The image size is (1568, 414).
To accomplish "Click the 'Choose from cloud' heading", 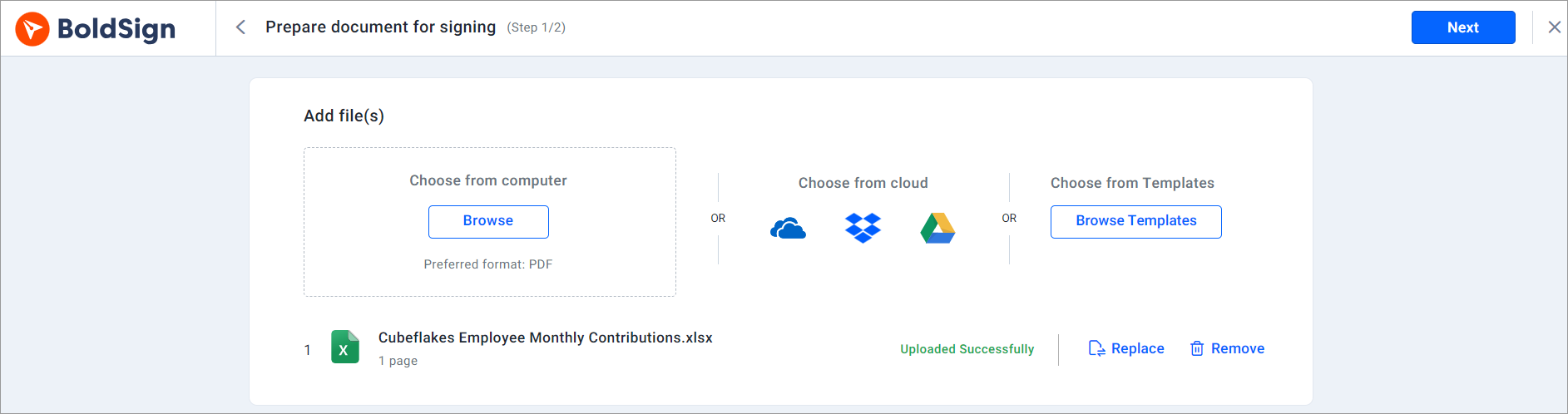I will click(x=863, y=183).
